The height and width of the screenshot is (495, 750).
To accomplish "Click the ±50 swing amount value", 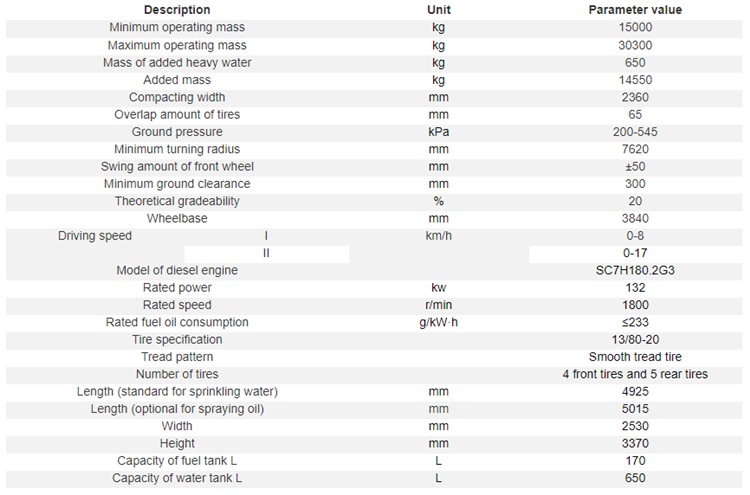I will pos(635,166).
